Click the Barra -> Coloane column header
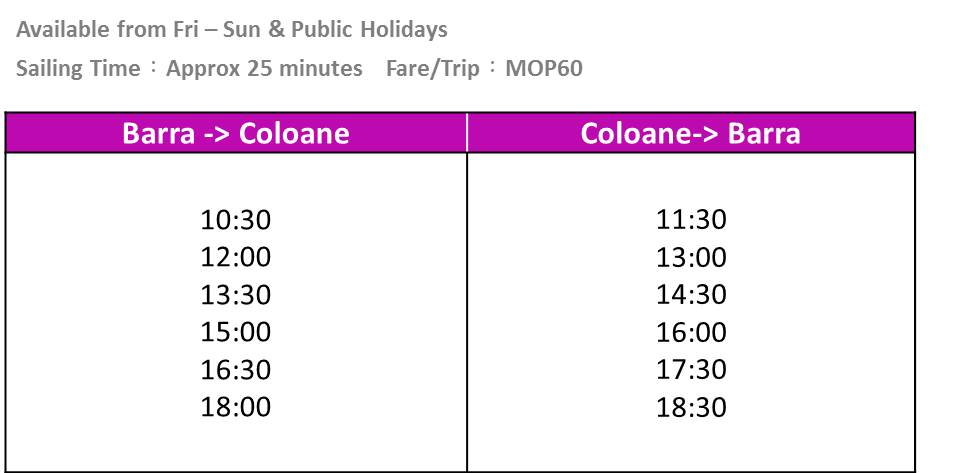 pyautogui.click(x=236, y=133)
